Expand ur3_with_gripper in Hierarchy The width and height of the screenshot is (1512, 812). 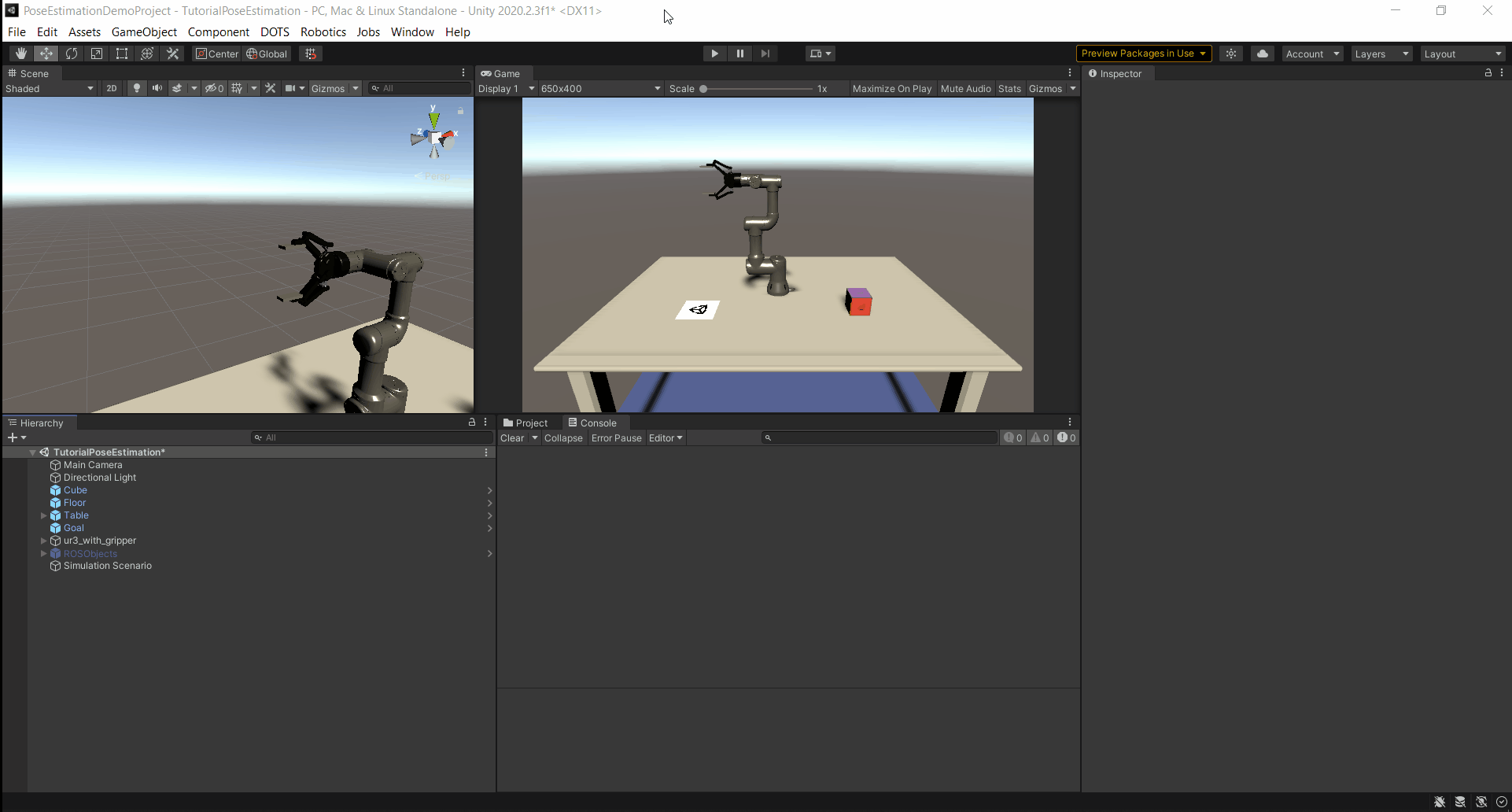[44, 541]
